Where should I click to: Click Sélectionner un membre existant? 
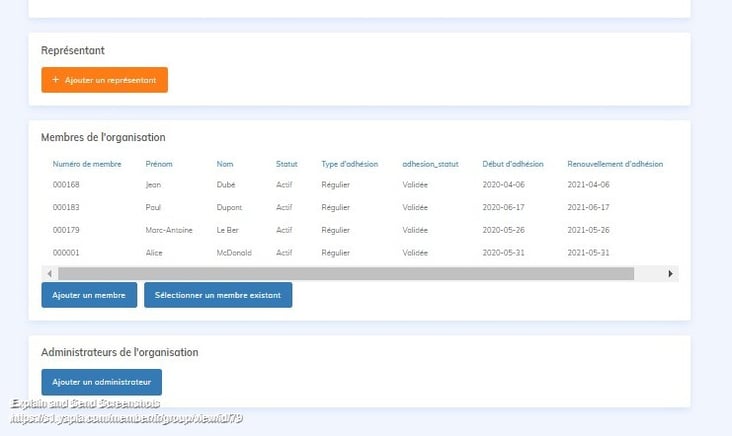coord(218,295)
